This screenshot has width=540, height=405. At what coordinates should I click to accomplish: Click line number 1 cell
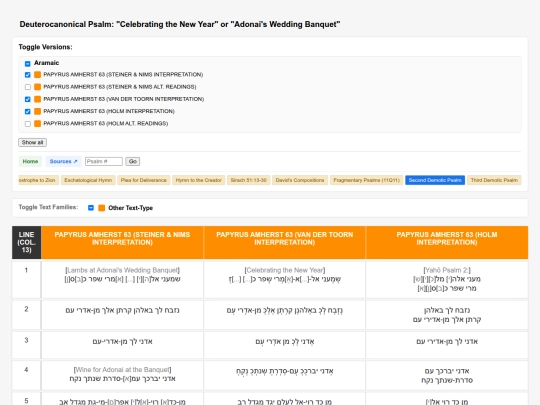[x=27, y=280]
